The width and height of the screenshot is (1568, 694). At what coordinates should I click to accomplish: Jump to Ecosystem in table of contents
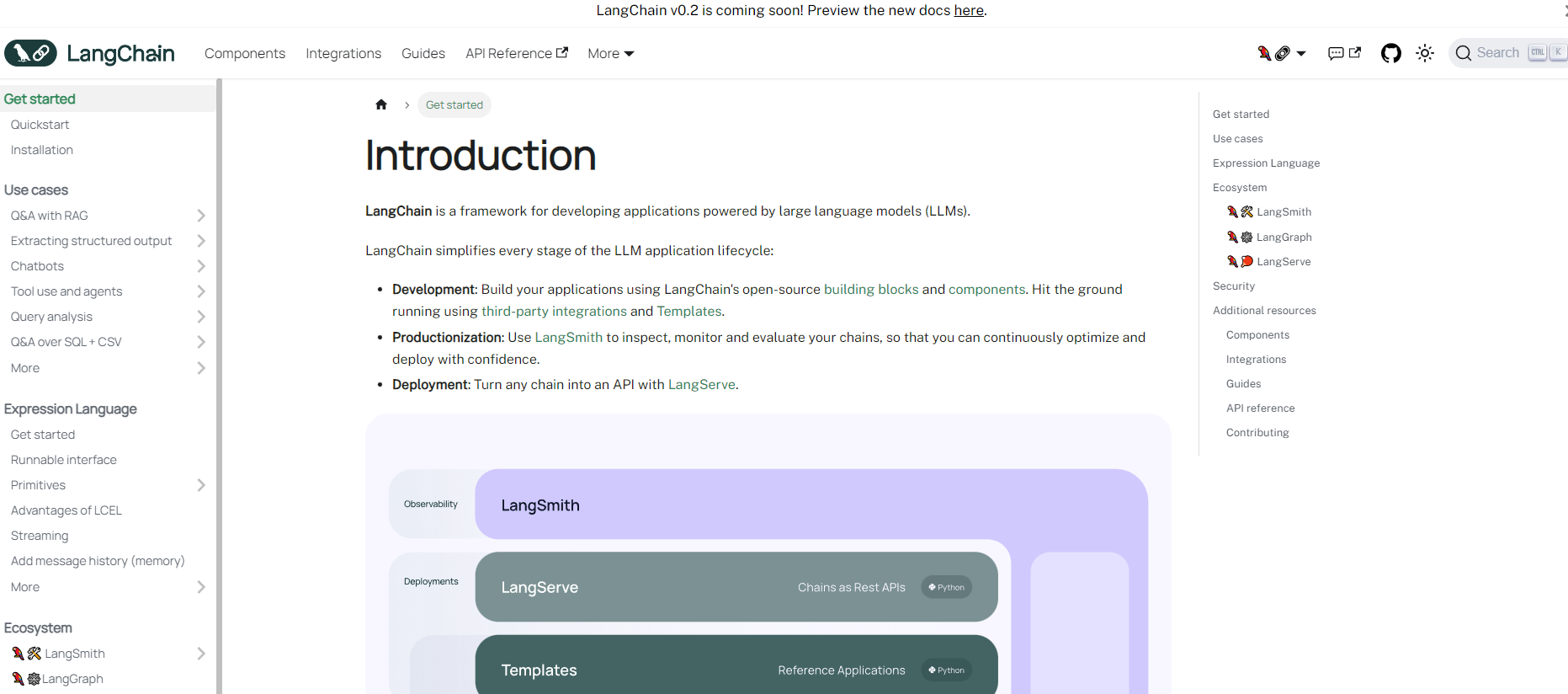point(1240,188)
